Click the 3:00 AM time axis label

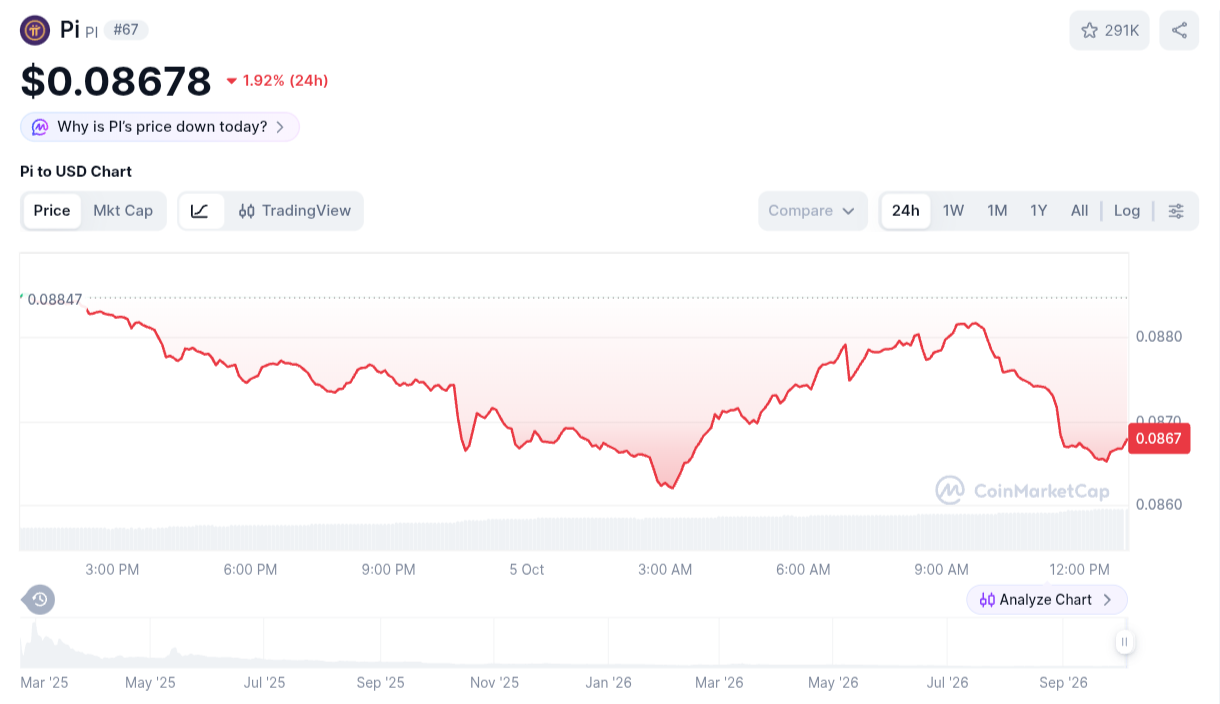[665, 570]
